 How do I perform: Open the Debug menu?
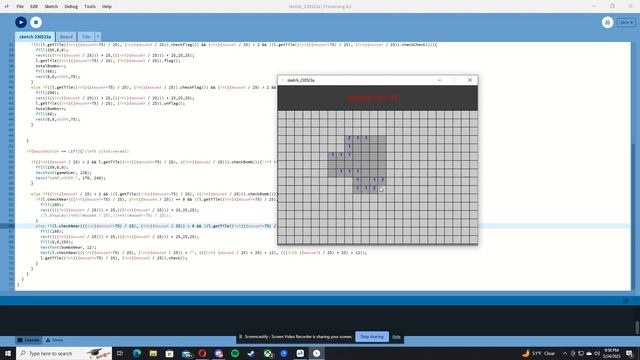(x=71, y=7)
